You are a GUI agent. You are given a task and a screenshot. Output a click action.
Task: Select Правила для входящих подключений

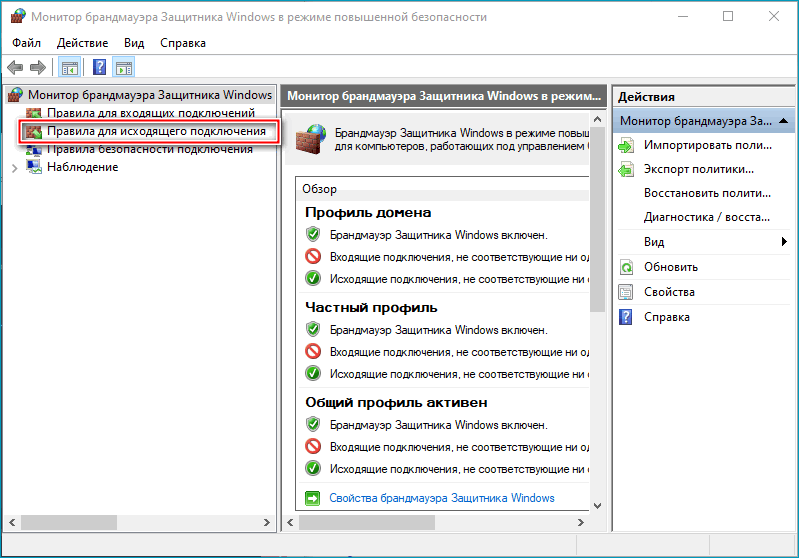pyautogui.click(x=151, y=113)
